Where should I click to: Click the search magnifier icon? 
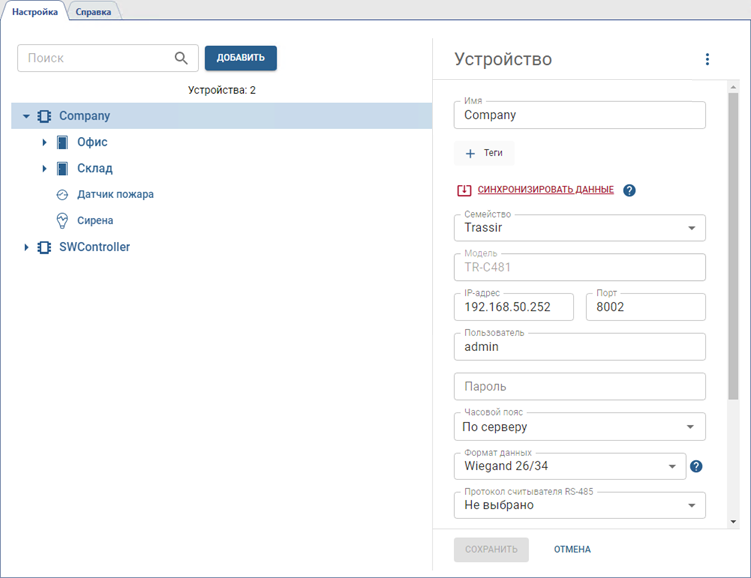[181, 58]
